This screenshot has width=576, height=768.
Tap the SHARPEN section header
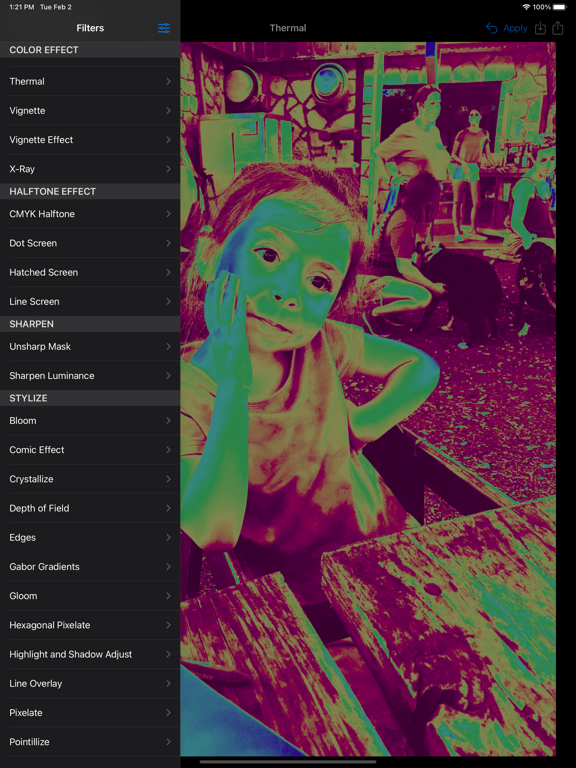(90, 324)
